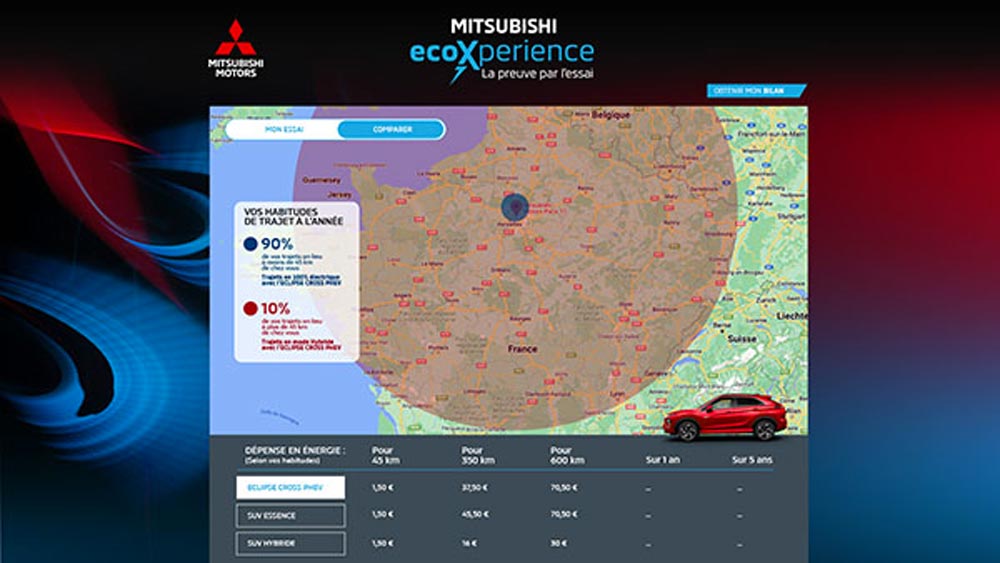
Task: Click the Mitsubishi ecoXperience title logo
Action: pyautogui.click(x=502, y=50)
